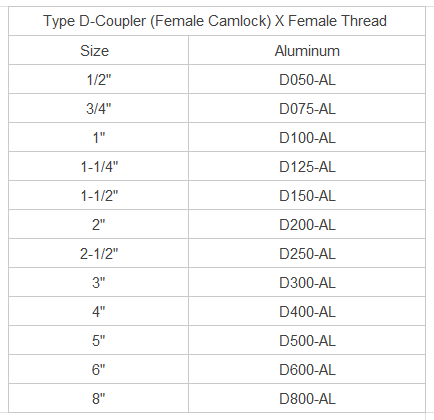434x420 pixels.
Task: Select the table title Type D-Coupler header
Action: coord(215,21)
